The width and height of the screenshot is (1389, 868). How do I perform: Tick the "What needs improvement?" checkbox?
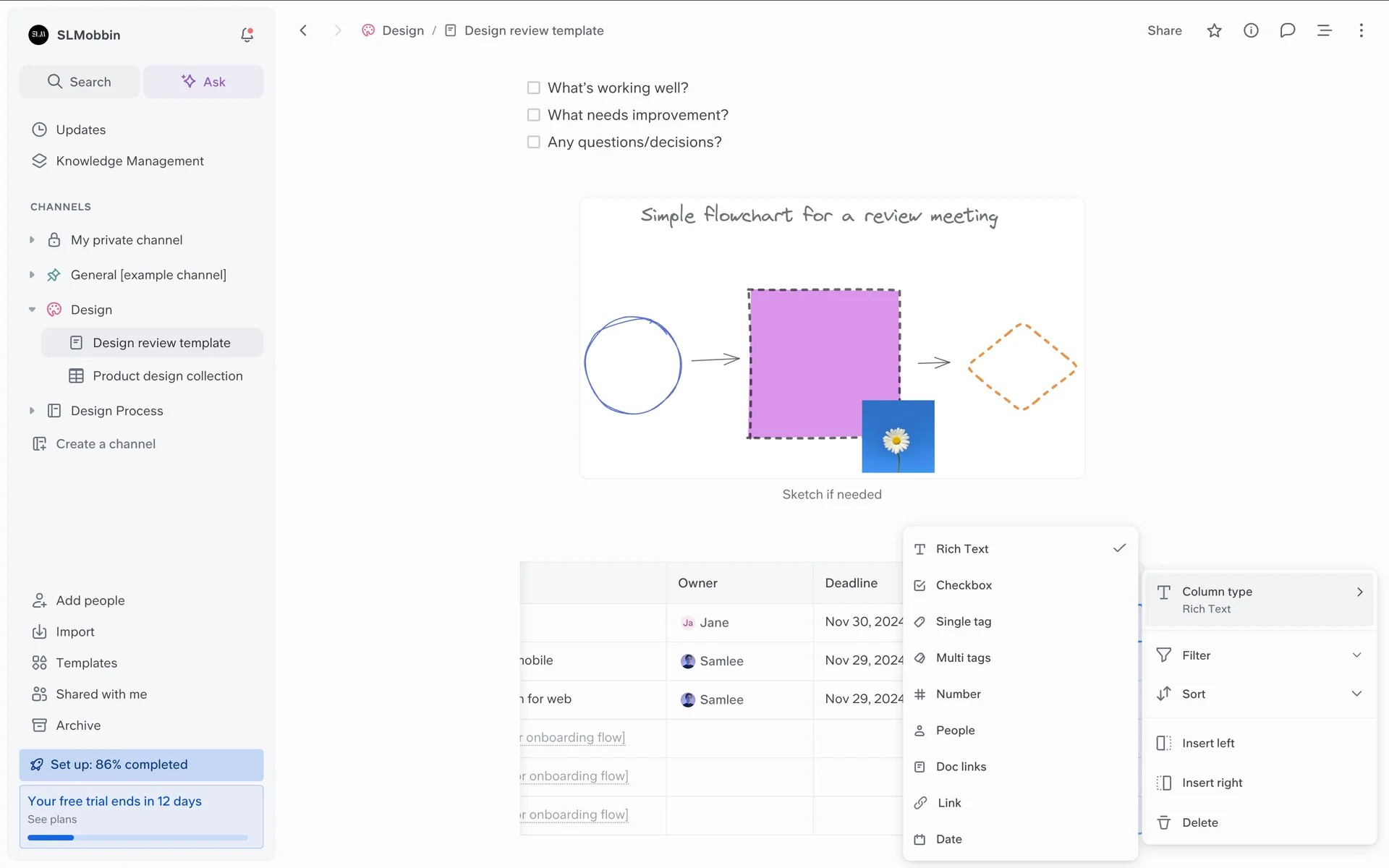[534, 115]
